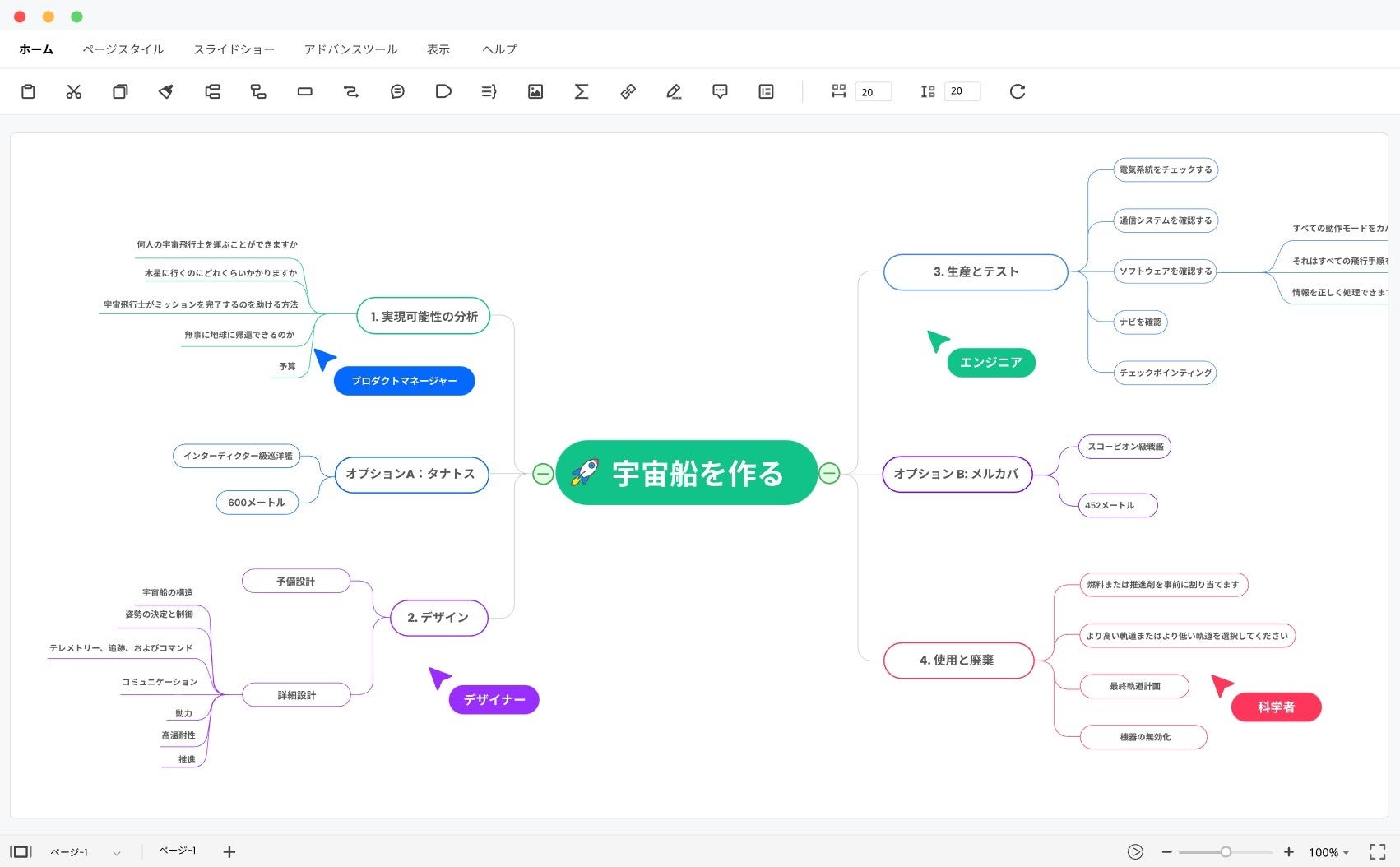Insert a callout using chat bubble icon
This screenshot has width=1400, height=867.
[397, 91]
